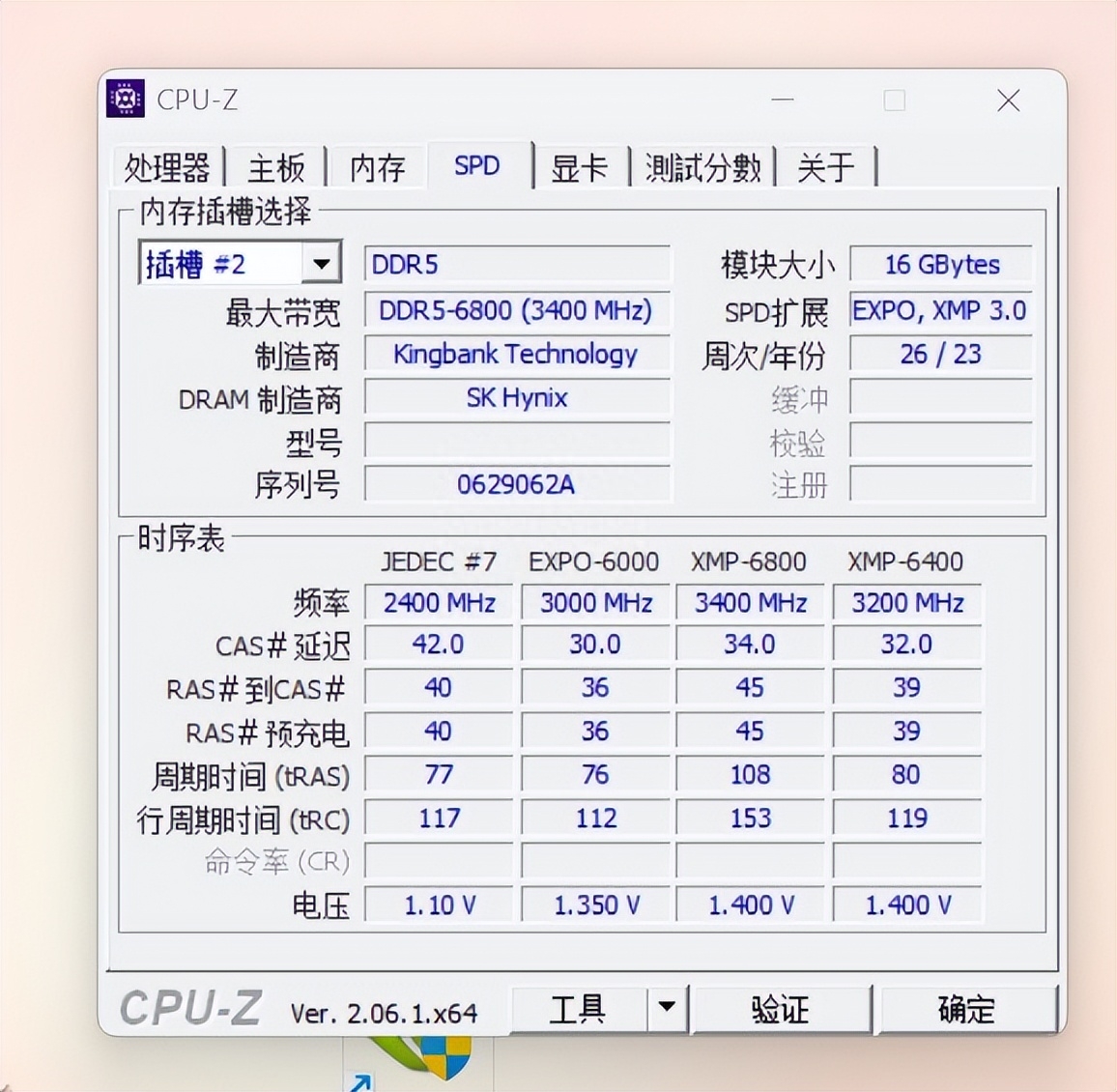This screenshot has width=1117, height=1092.
Task: Click the 1.350 V voltage cell
Action: pyautogui.click(x=595, y=905)
